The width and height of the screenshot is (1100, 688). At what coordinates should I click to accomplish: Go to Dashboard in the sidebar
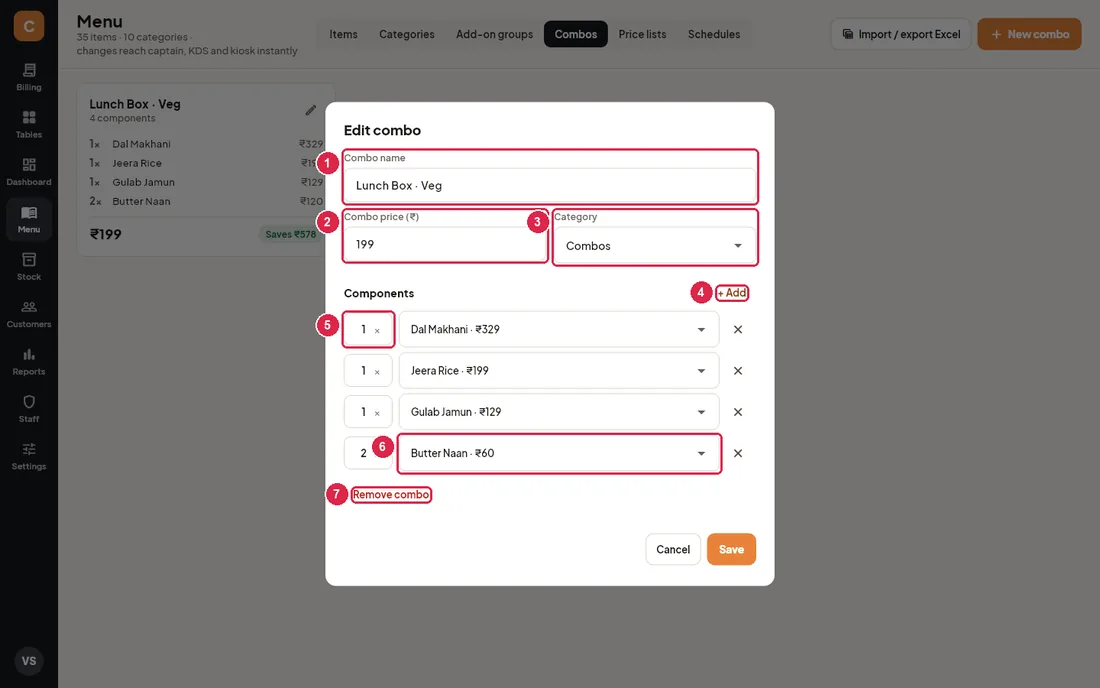(x=29, y=172)
